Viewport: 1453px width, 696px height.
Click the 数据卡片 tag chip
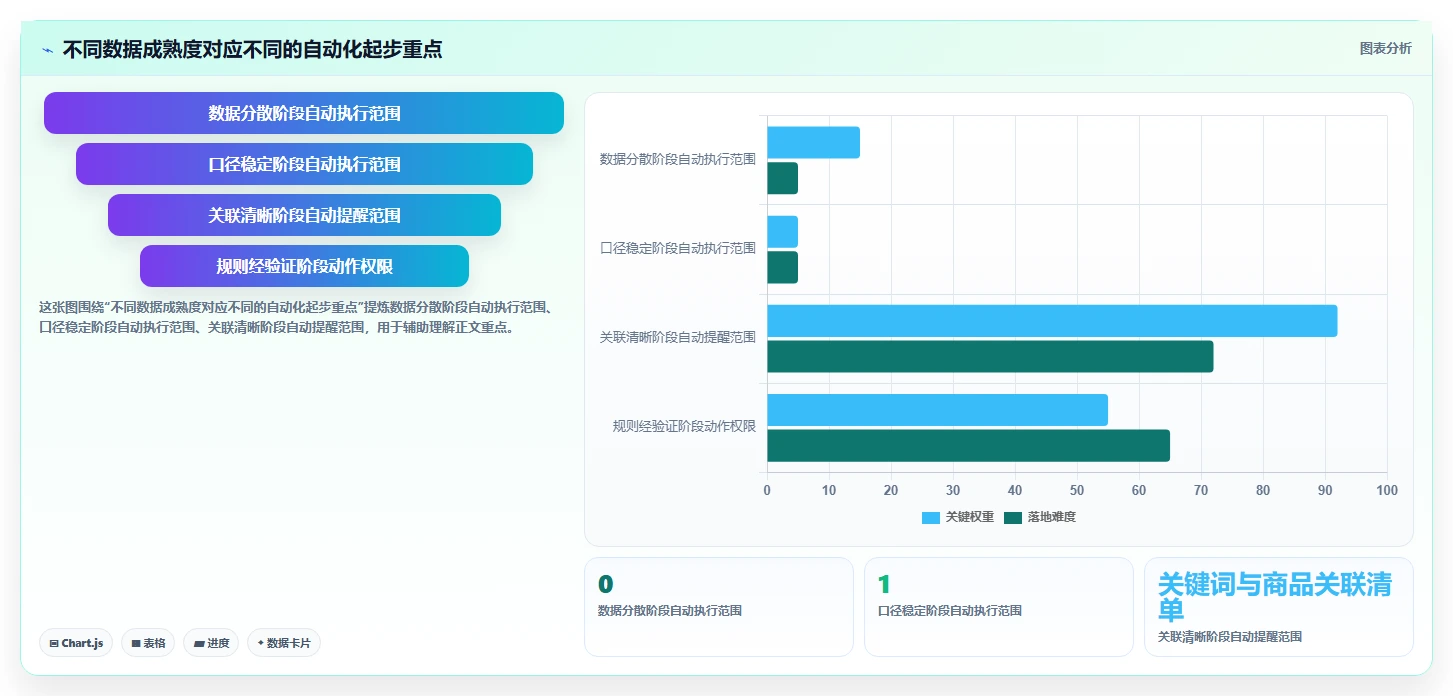[x=284, y=643]
